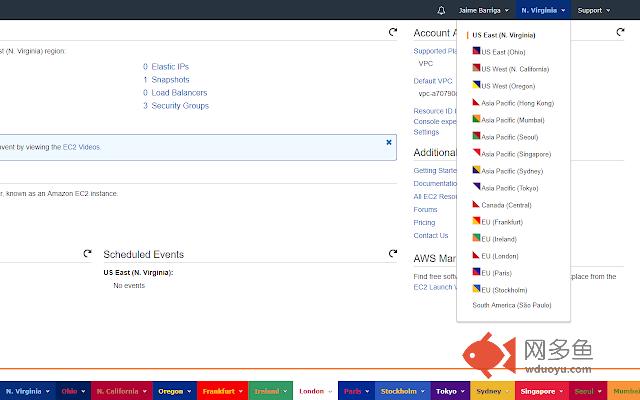Switch to London in bottom region bar

coord(316,391)
